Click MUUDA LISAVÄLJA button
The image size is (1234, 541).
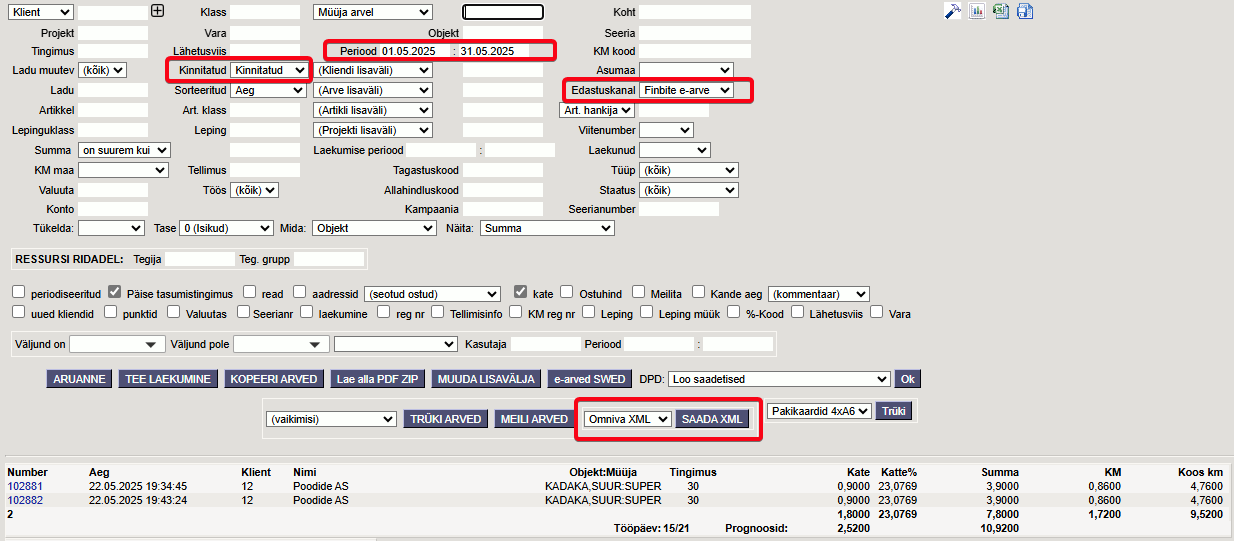point(487,379)
